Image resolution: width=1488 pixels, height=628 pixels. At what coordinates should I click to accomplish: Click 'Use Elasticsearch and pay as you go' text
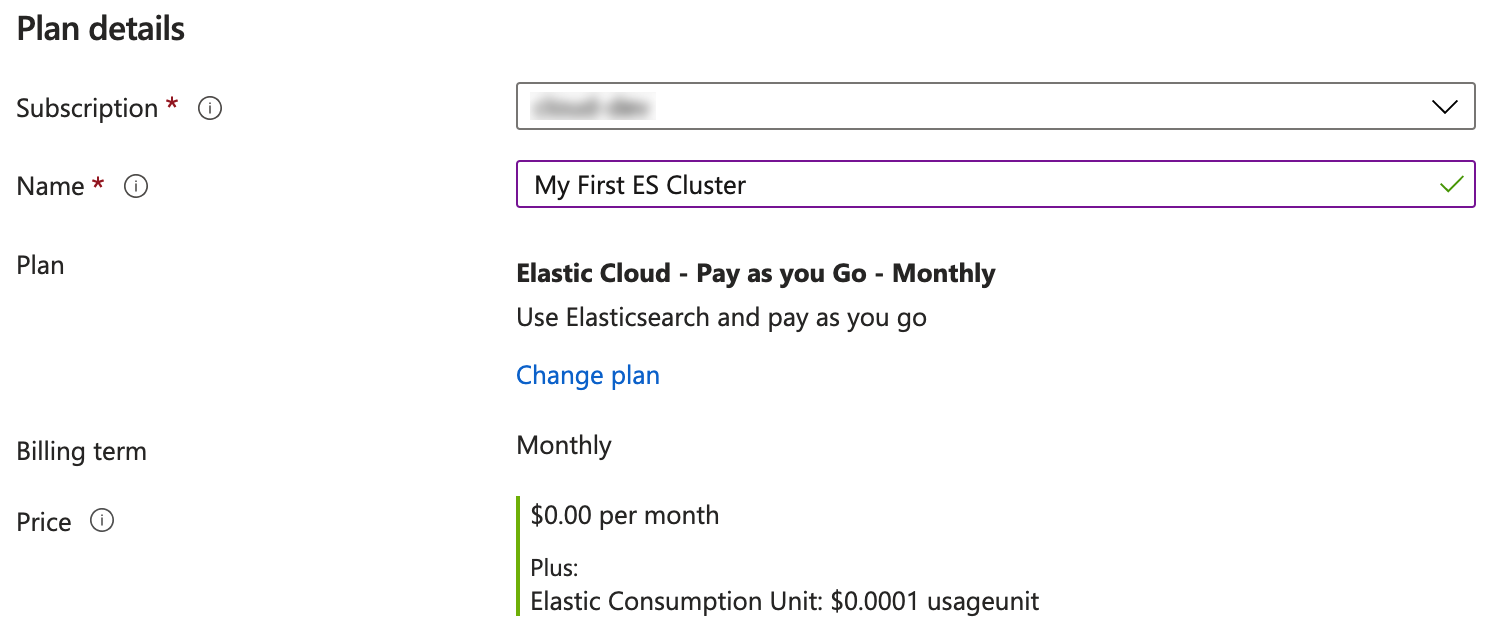(x=722, y=318)
